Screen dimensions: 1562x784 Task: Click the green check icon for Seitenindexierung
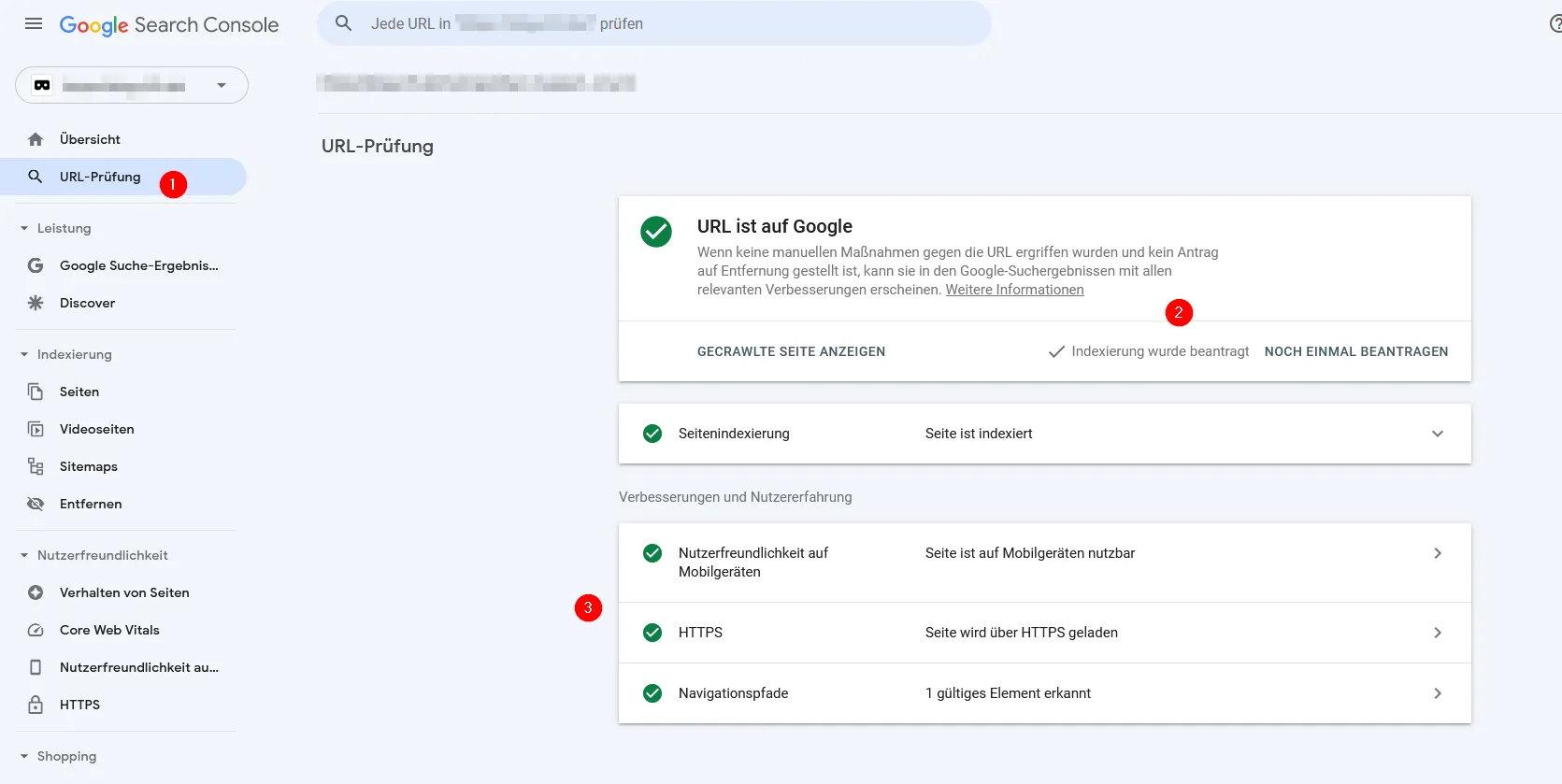pos(652,434)
